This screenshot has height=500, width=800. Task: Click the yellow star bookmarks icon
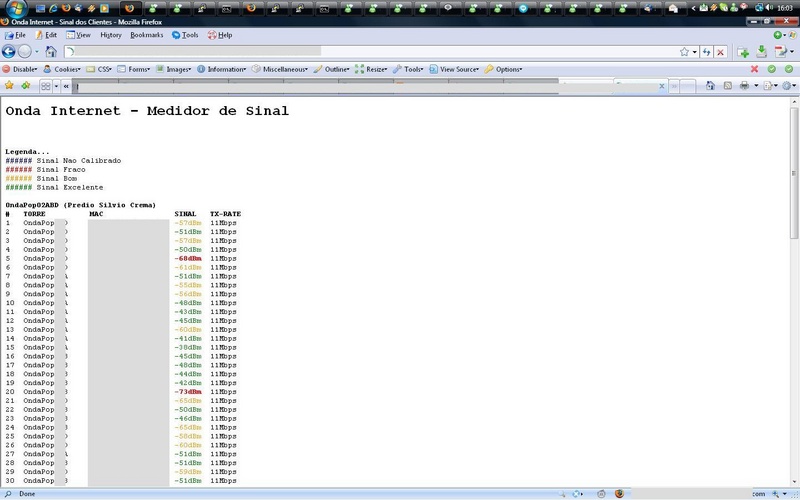click(9, 86)
